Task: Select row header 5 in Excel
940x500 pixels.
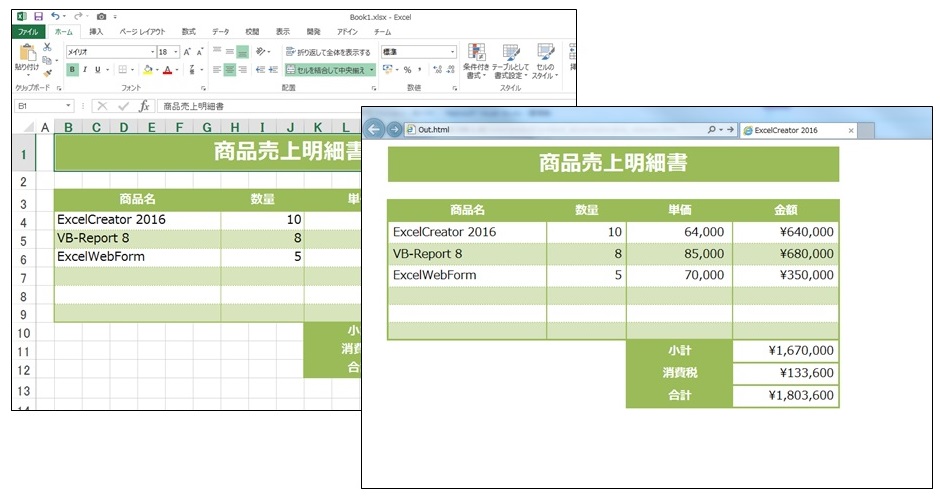Action: pos(23,241)
